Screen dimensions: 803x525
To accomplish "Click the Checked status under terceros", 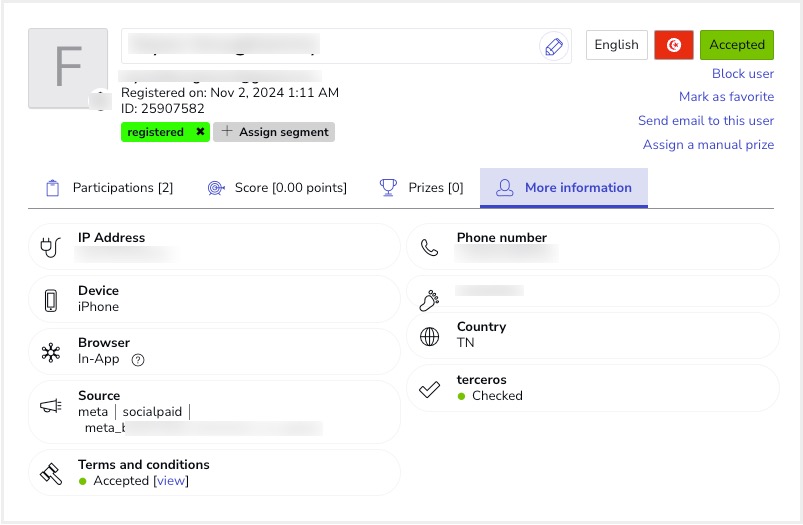I will (497, 396).
